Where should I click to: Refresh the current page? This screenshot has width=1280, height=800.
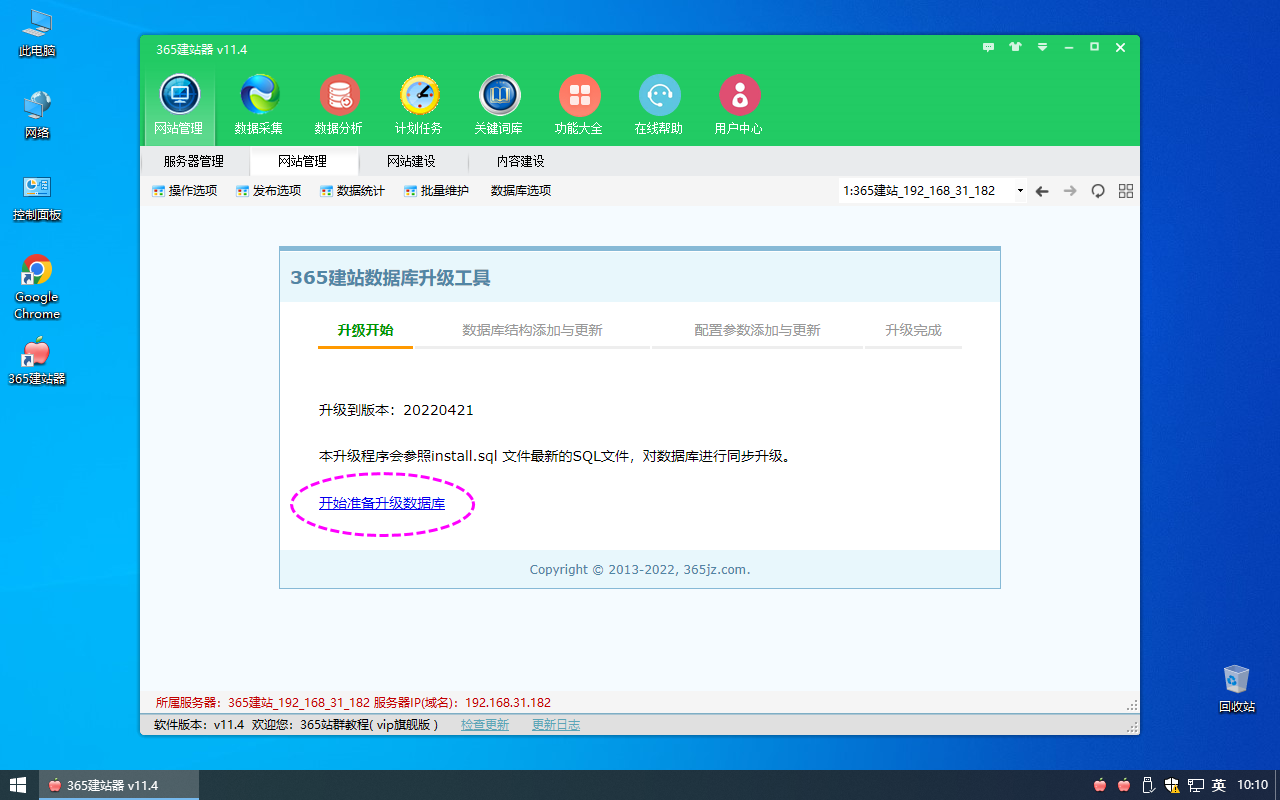pos(1098,191)
